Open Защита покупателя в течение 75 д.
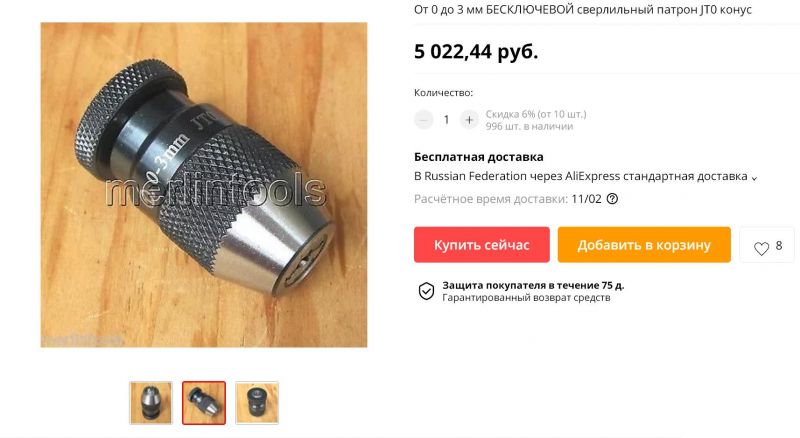Image resolution: width=800 pixels, height=438 pixels. (533, 285)
